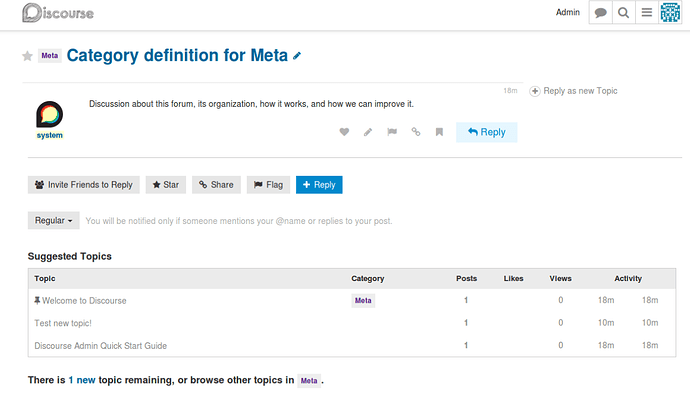Click the 1 new link at the bottom
This screenshot has height=408, width=690.
[x=82, y=380]
